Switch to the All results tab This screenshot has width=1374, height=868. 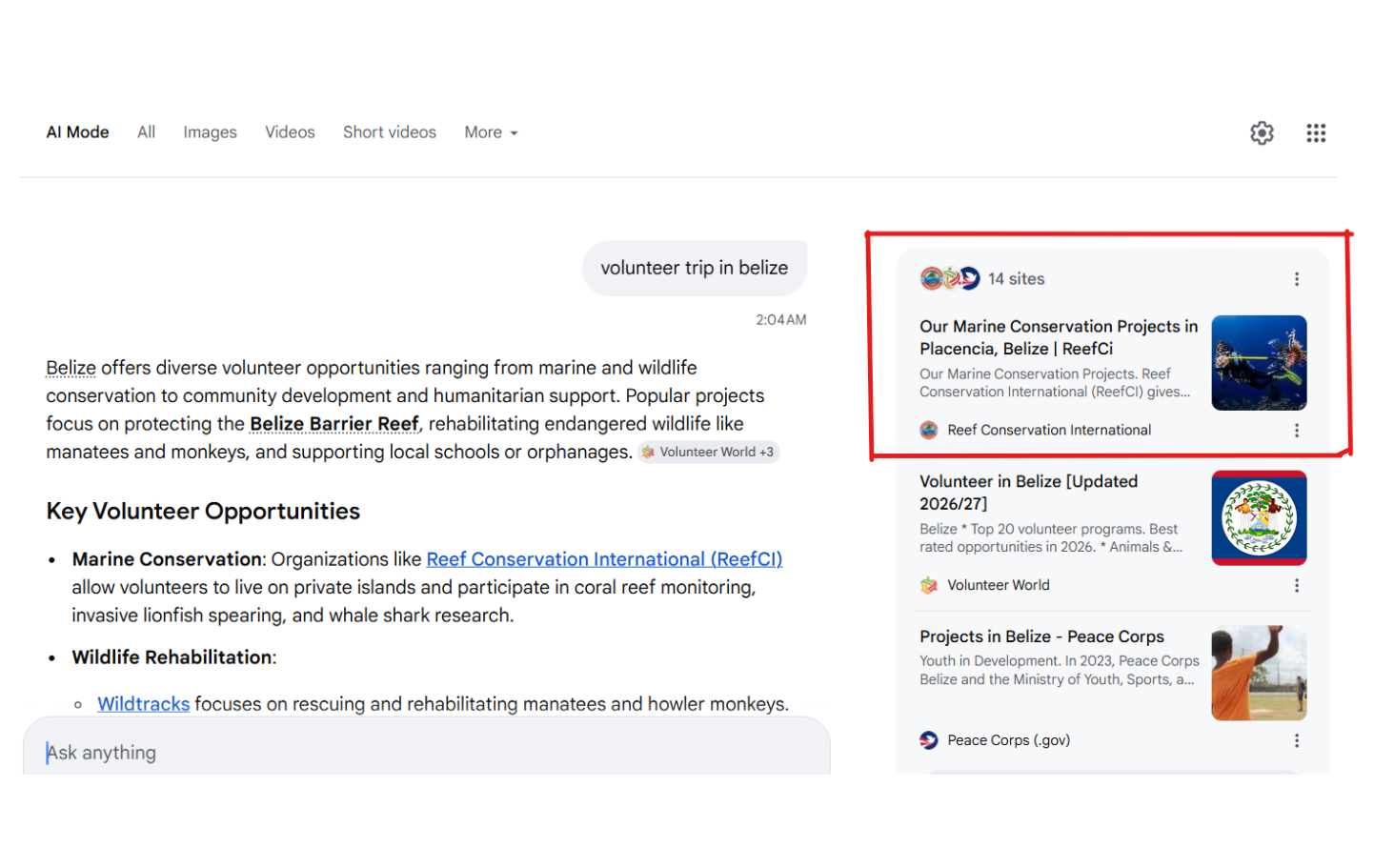[x=146, y=132]
